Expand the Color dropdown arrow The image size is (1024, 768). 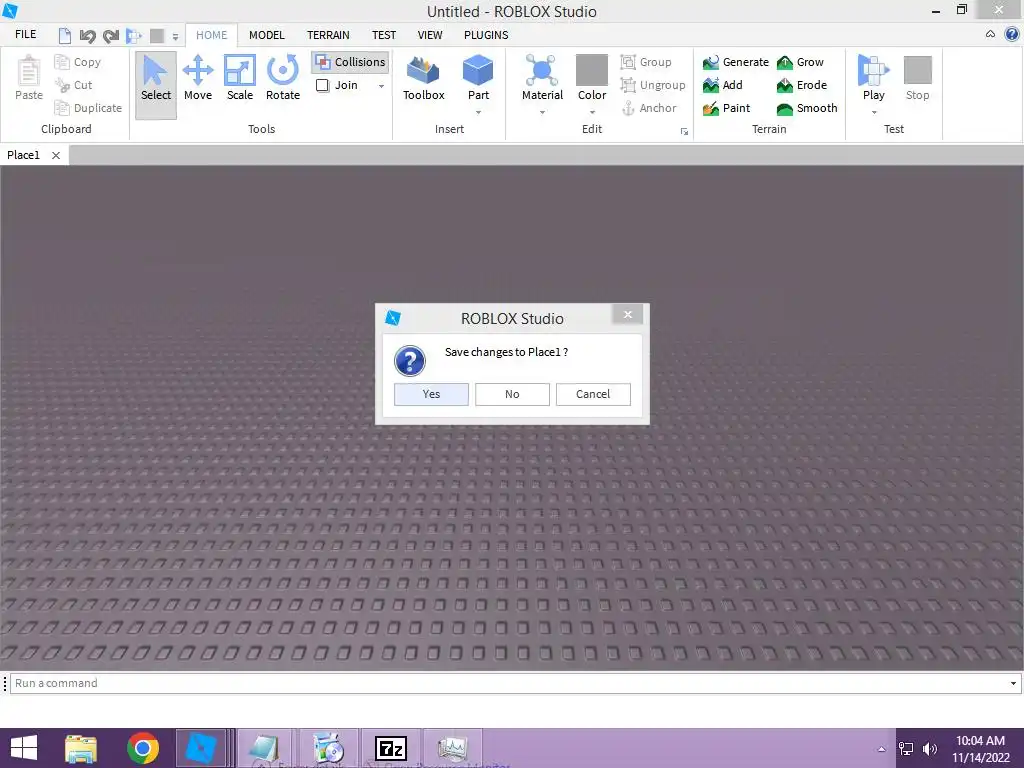tap(592, 112)
